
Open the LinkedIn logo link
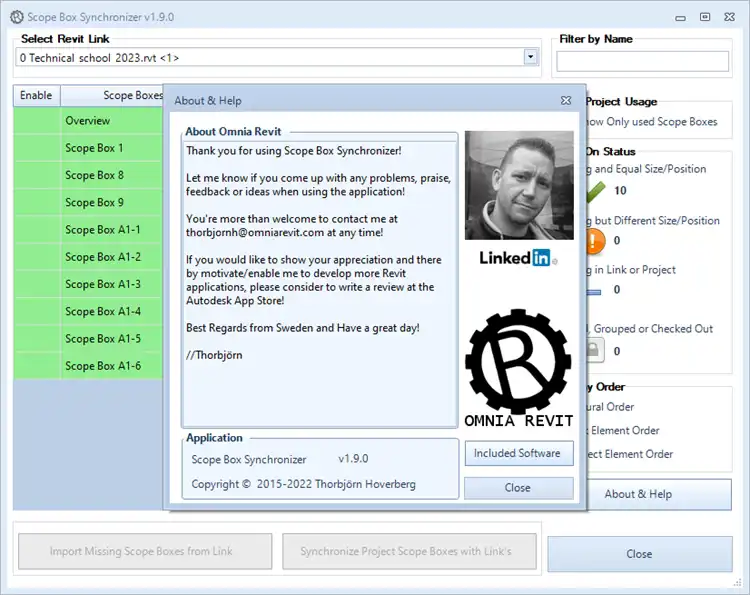(518, 258)
